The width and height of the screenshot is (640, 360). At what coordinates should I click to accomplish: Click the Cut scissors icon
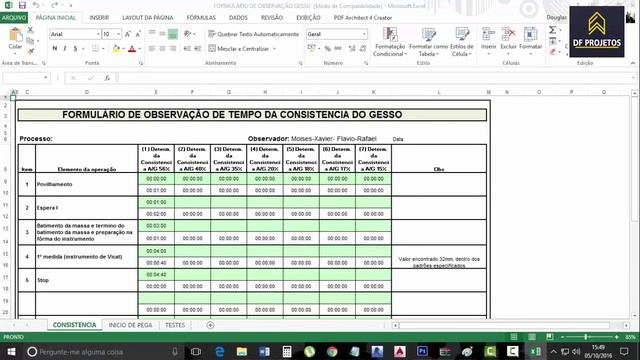pyautogui.click(x=30, y=30)
